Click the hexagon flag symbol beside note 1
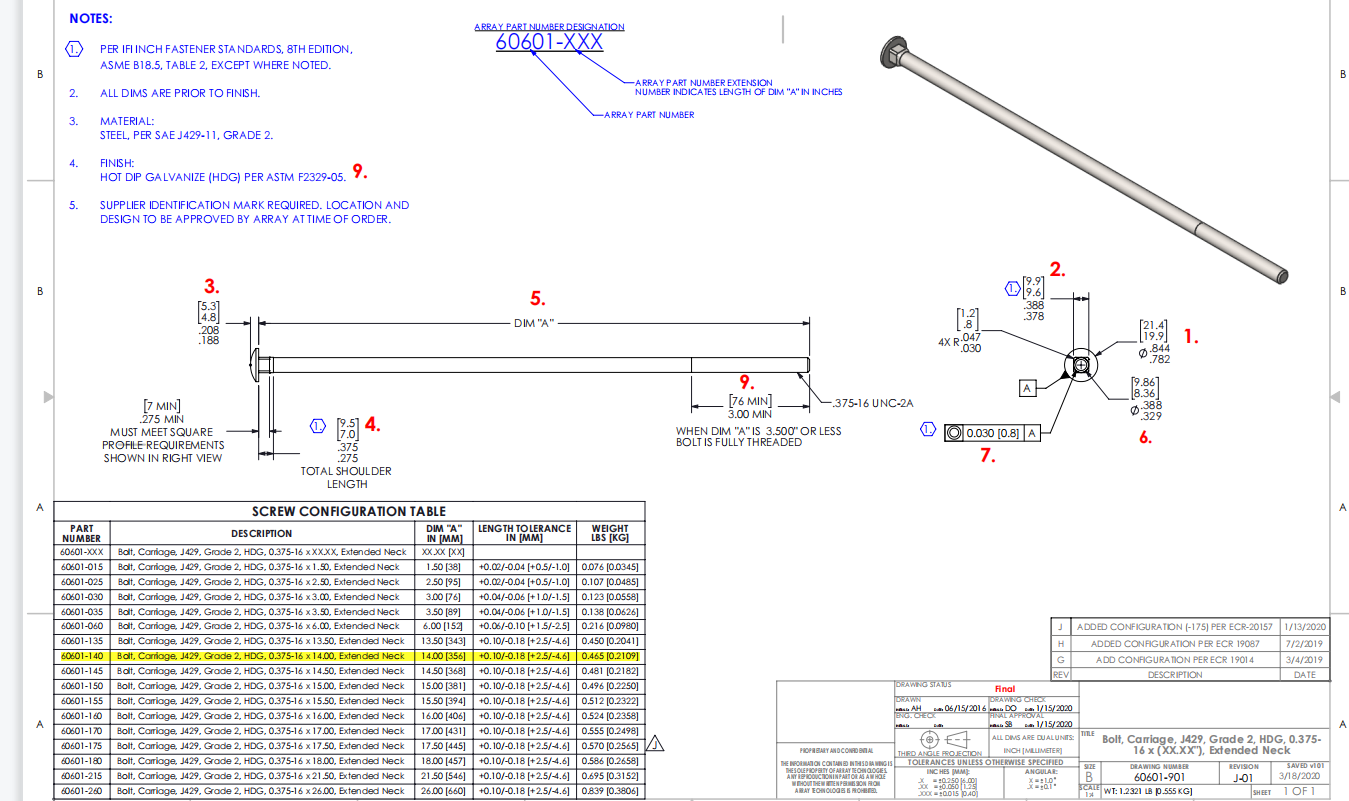The width and height of the screenshot is (1349, 801). [73, 49]
